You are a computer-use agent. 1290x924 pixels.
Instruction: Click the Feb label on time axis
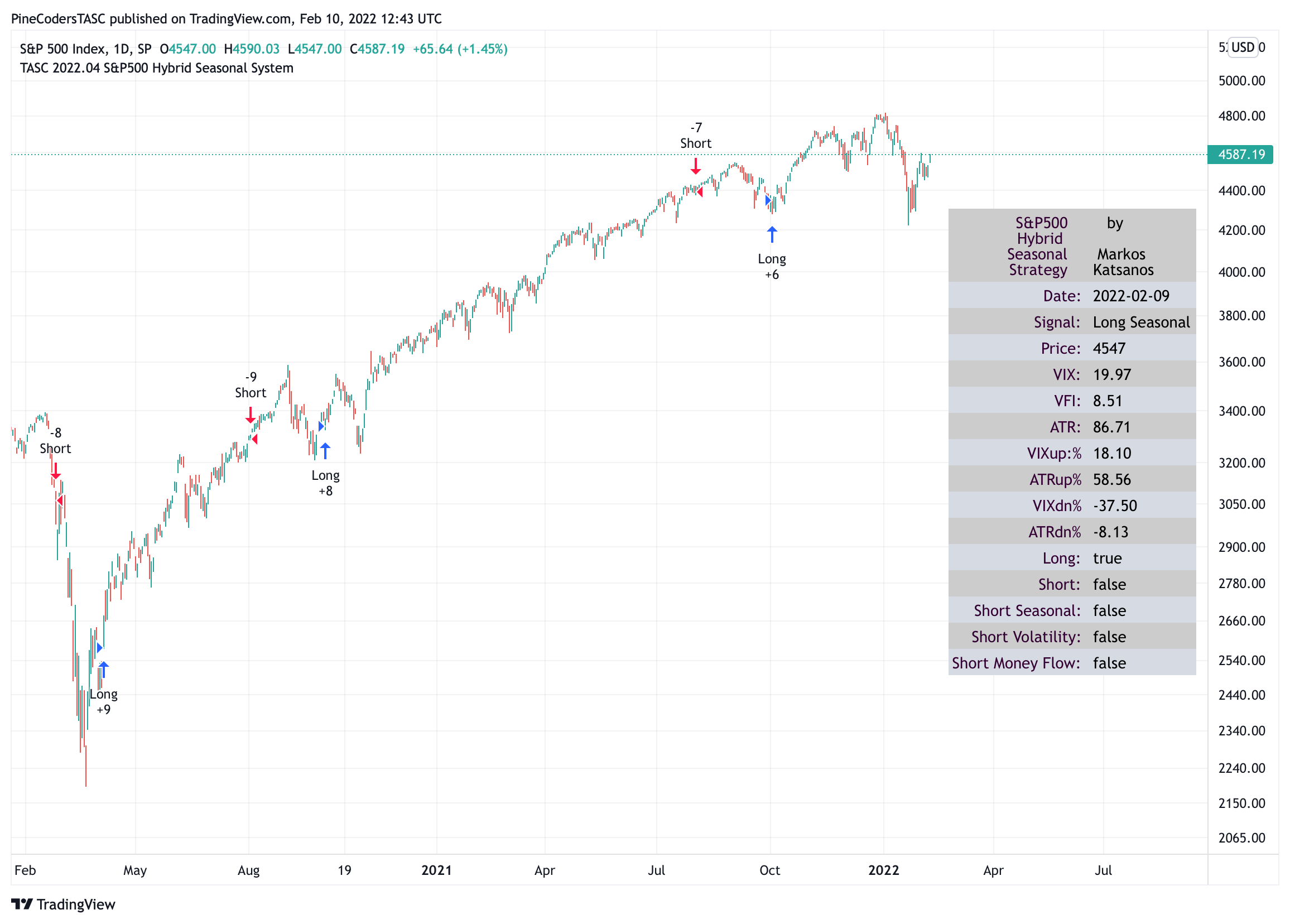[x=25, y=870]
